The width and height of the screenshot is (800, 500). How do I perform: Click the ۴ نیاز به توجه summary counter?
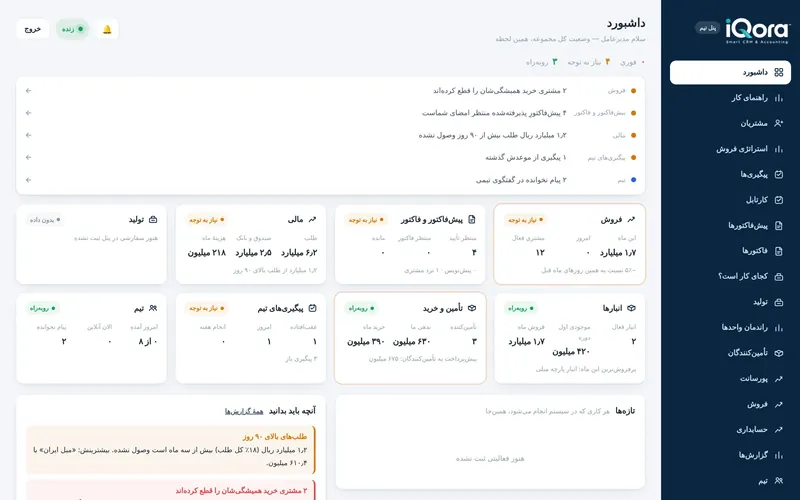coord(589,62)
